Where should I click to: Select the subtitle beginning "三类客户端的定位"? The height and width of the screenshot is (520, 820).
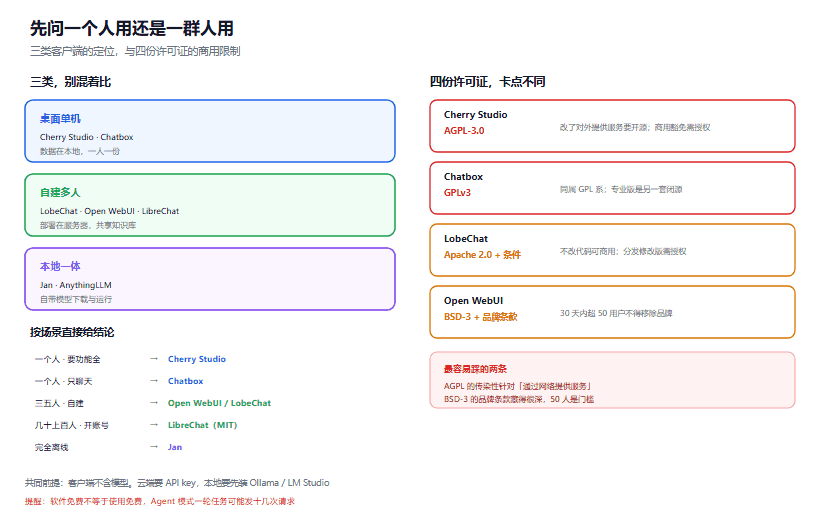135,51
